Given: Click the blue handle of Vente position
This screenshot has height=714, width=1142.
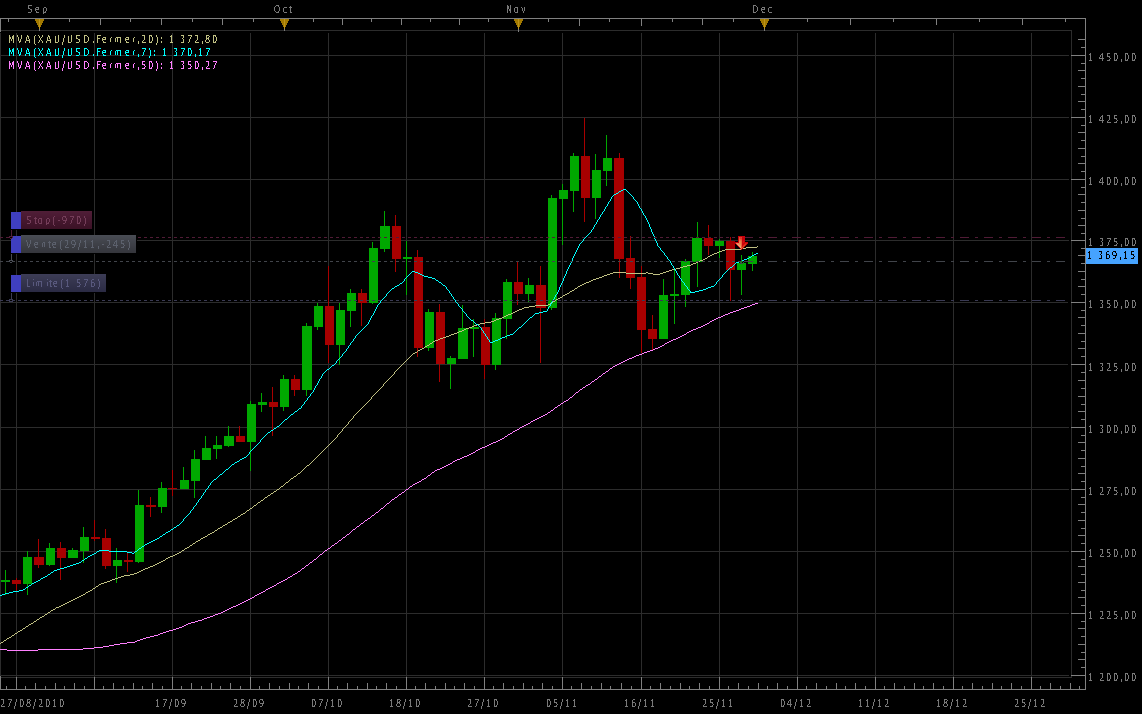Looking at the screenshot, I should [16, 244].
